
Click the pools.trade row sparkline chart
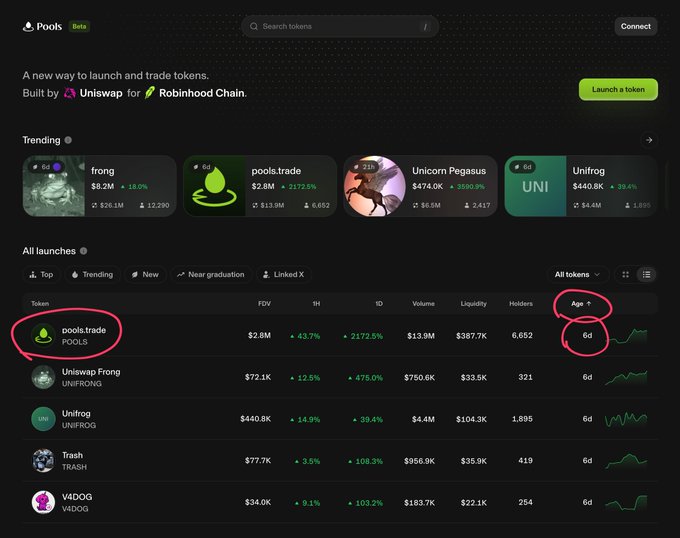(626, 336)
